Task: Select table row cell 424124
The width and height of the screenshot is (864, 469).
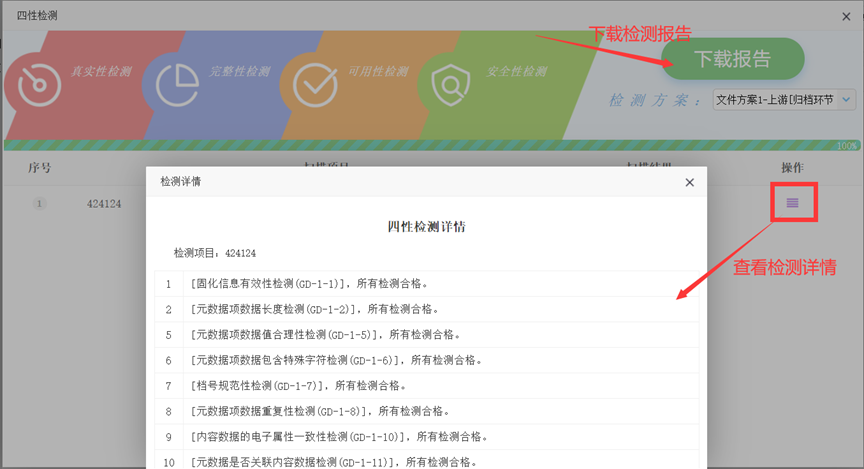Action: pyautogui.click(x=104, y=204)
